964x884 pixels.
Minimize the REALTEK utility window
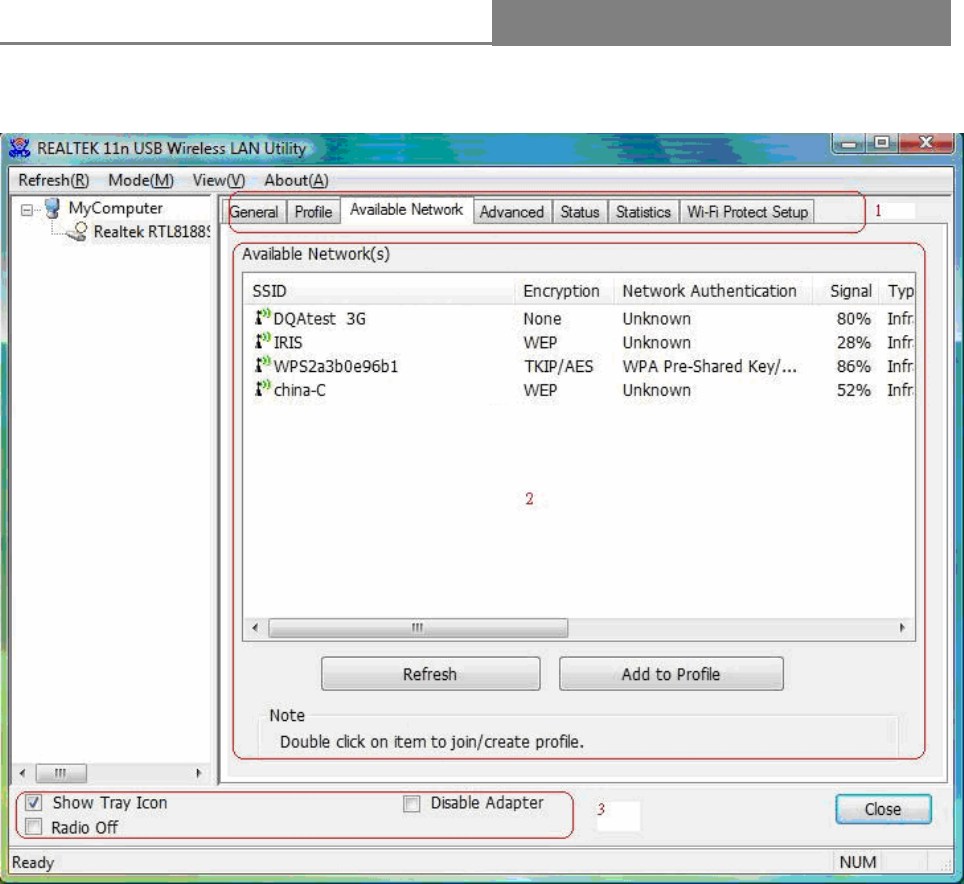pyautogui.click(x=849, y=143)
